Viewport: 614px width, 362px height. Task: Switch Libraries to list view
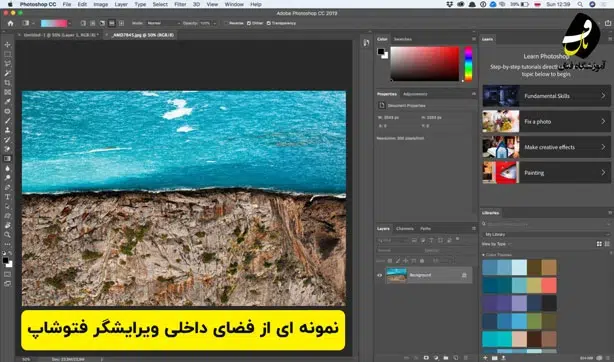click(x=607, y=244)
